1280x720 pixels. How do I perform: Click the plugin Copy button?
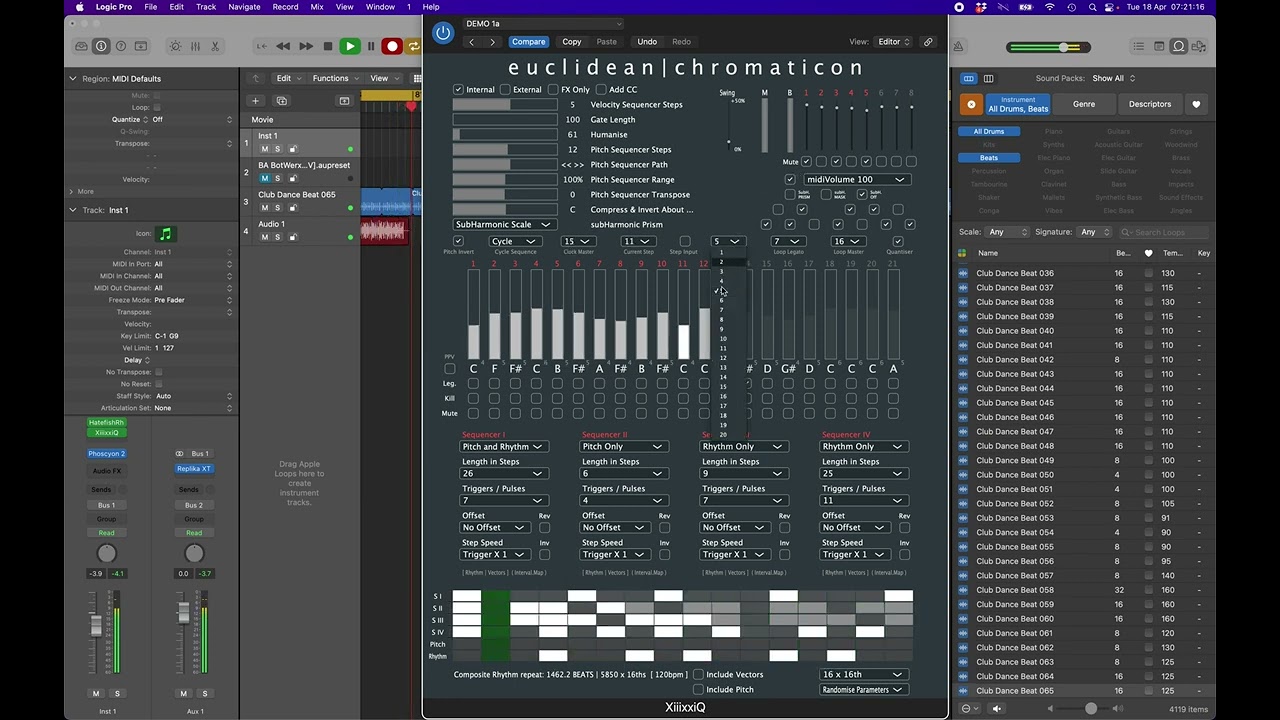pyautogui.click(x=571, y=42)
